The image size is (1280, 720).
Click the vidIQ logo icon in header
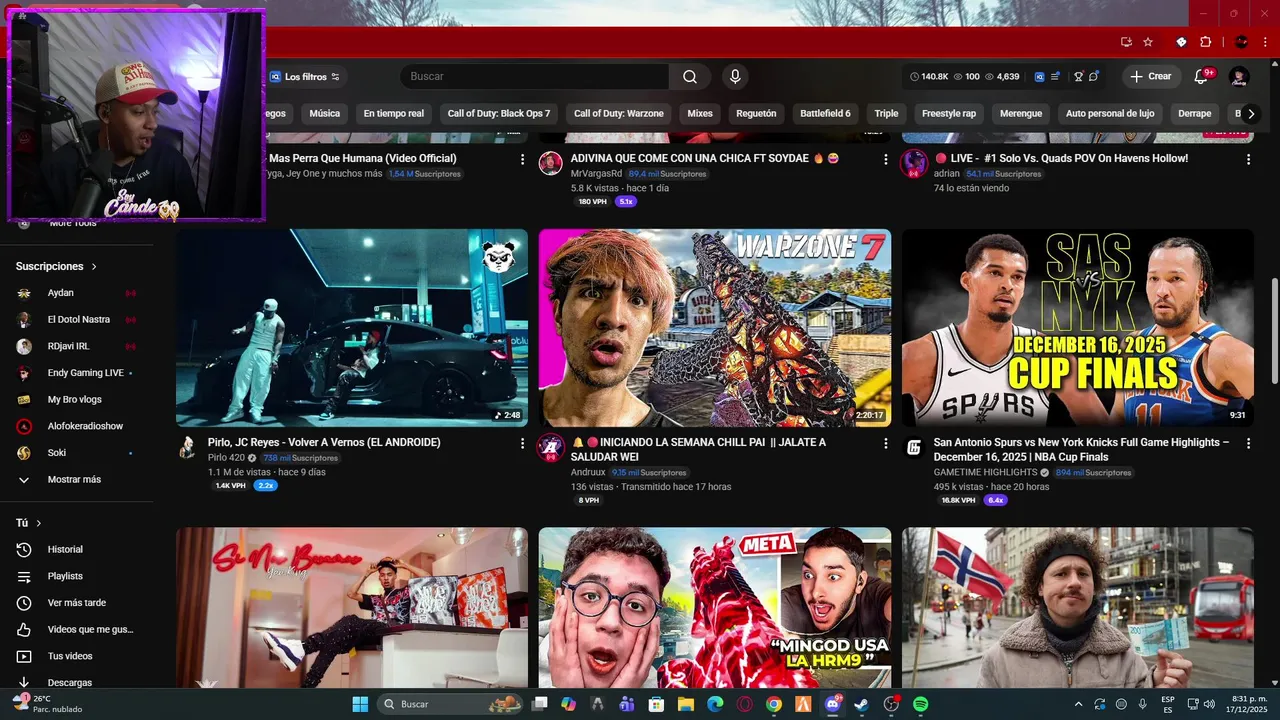(1040, 77)
